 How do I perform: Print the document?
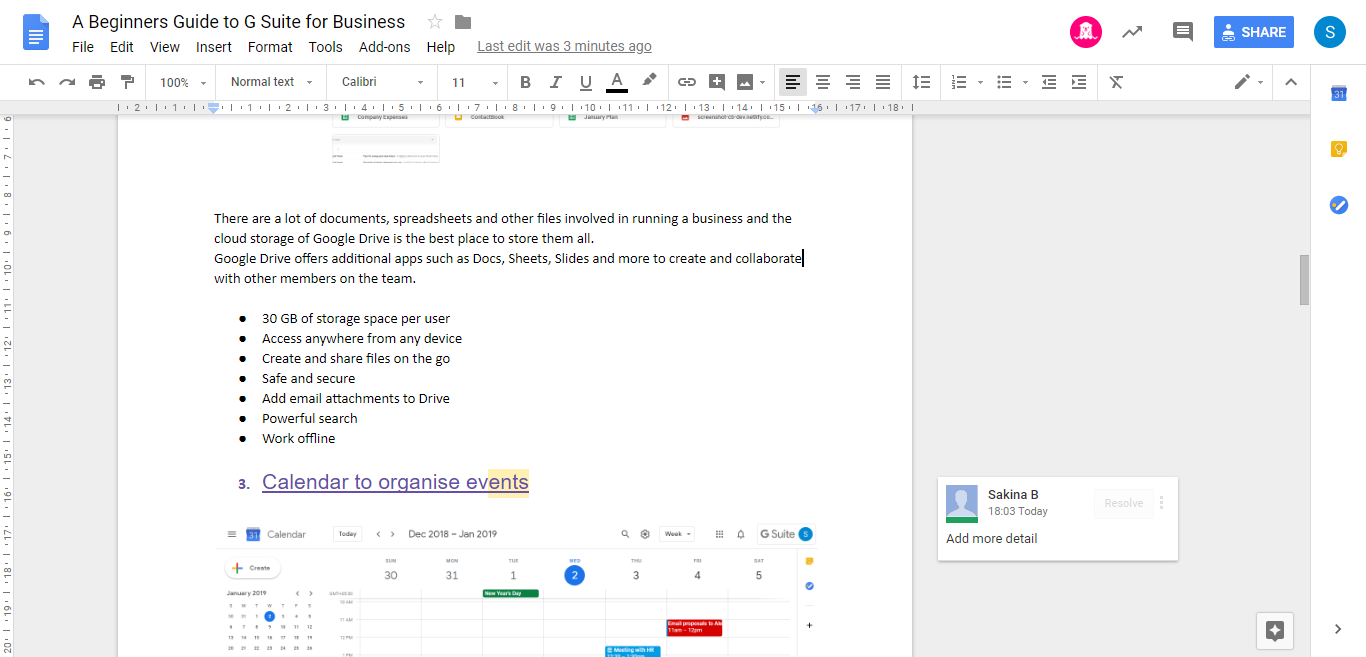click(97, 82)
